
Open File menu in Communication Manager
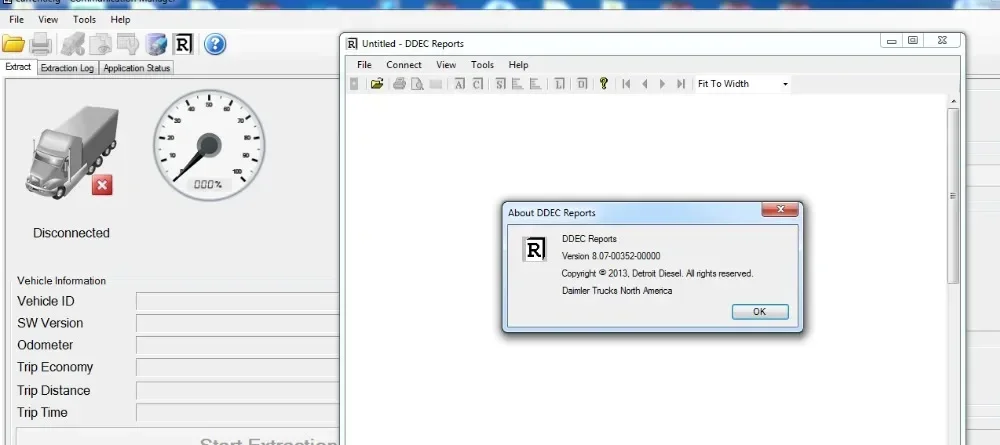[x=17, y=20]
